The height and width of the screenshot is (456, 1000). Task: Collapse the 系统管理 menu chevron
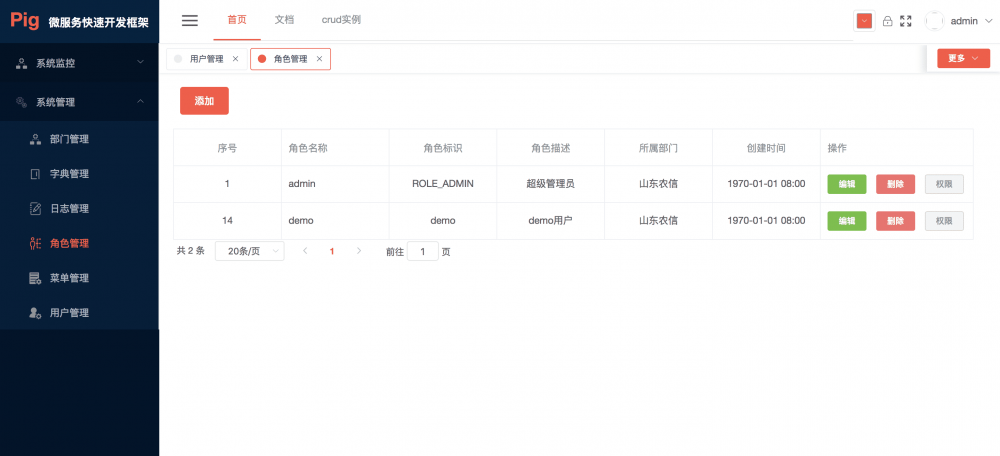click(x=140, y=101)
